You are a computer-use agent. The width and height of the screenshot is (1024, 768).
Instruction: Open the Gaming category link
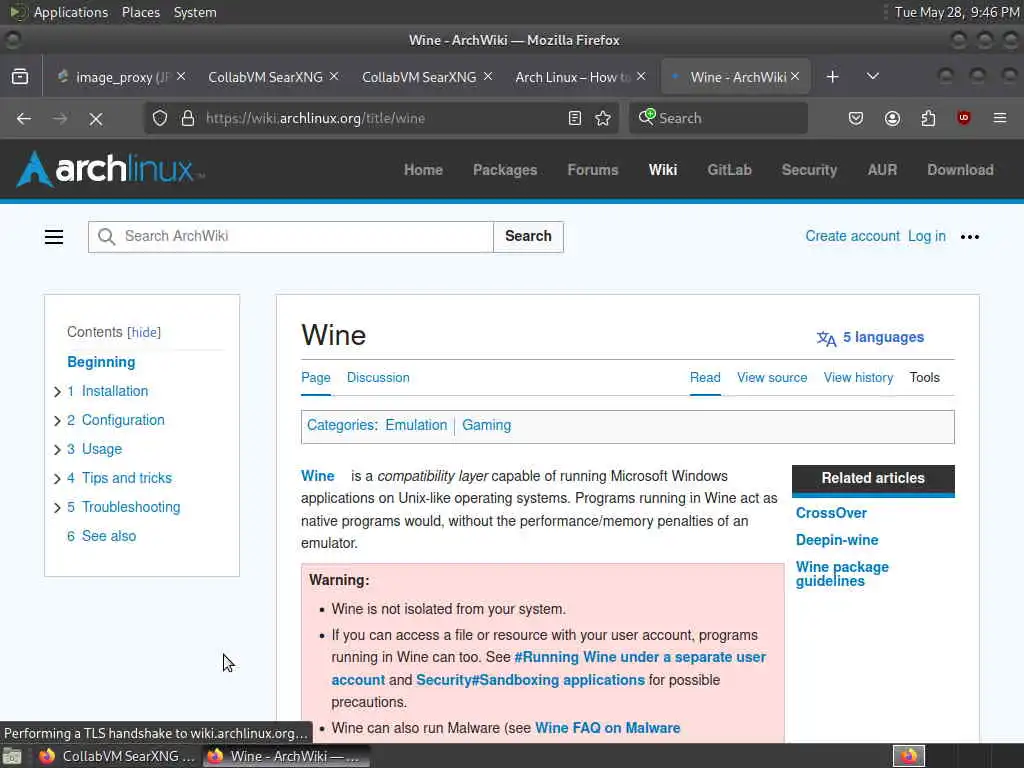click(487, 425)
